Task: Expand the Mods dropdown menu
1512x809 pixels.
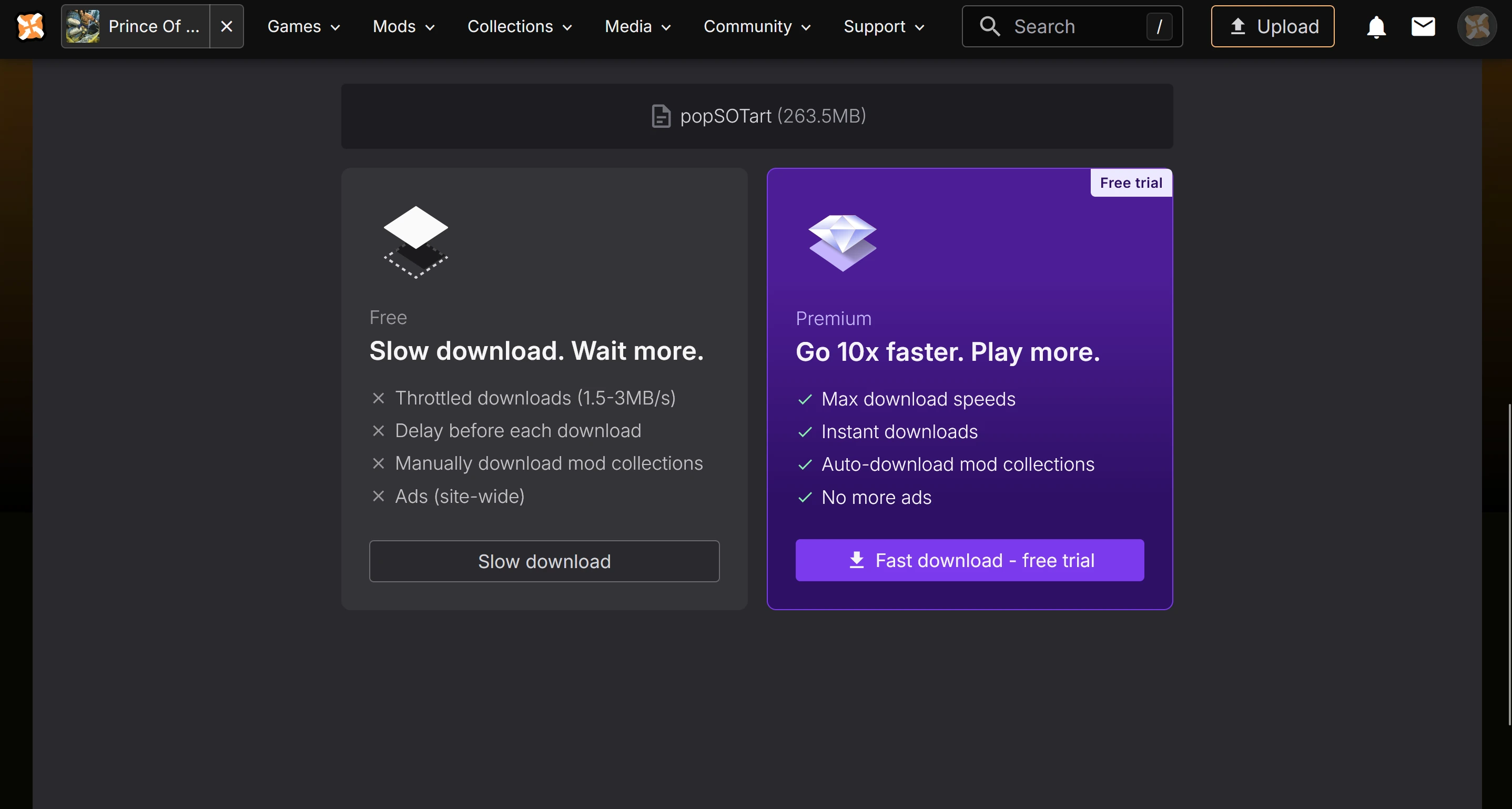Action: pos(404,26)
